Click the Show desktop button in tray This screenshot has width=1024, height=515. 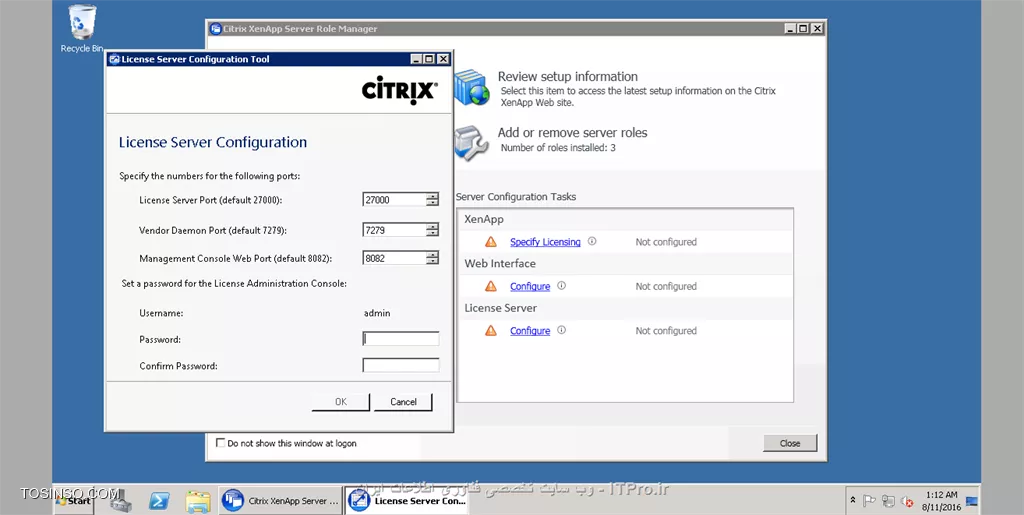(972, 501)
